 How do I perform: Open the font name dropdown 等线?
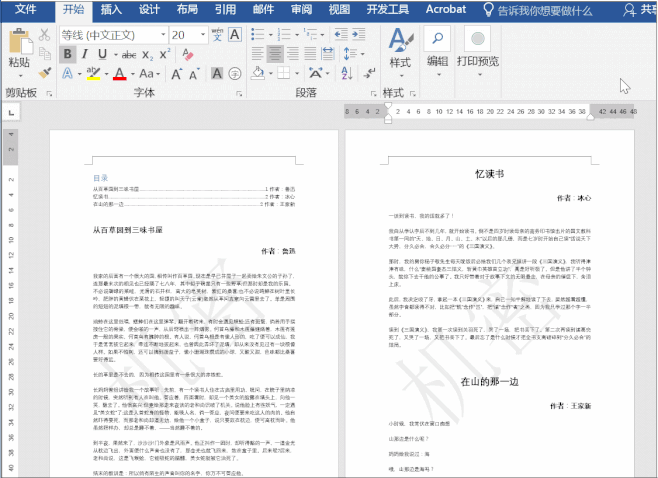[x=163, y=35]
